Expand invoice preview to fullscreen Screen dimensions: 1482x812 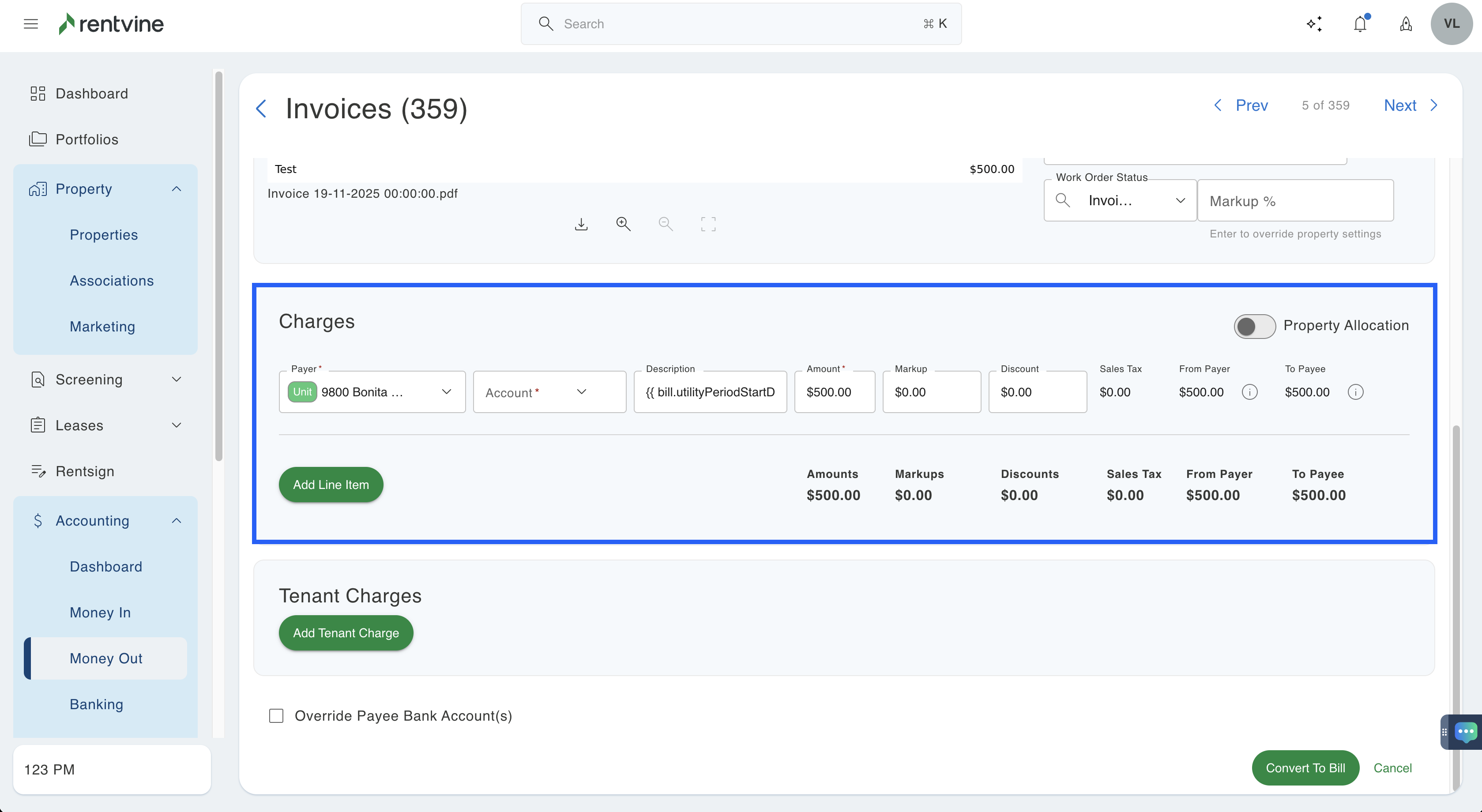pos(708,224)
